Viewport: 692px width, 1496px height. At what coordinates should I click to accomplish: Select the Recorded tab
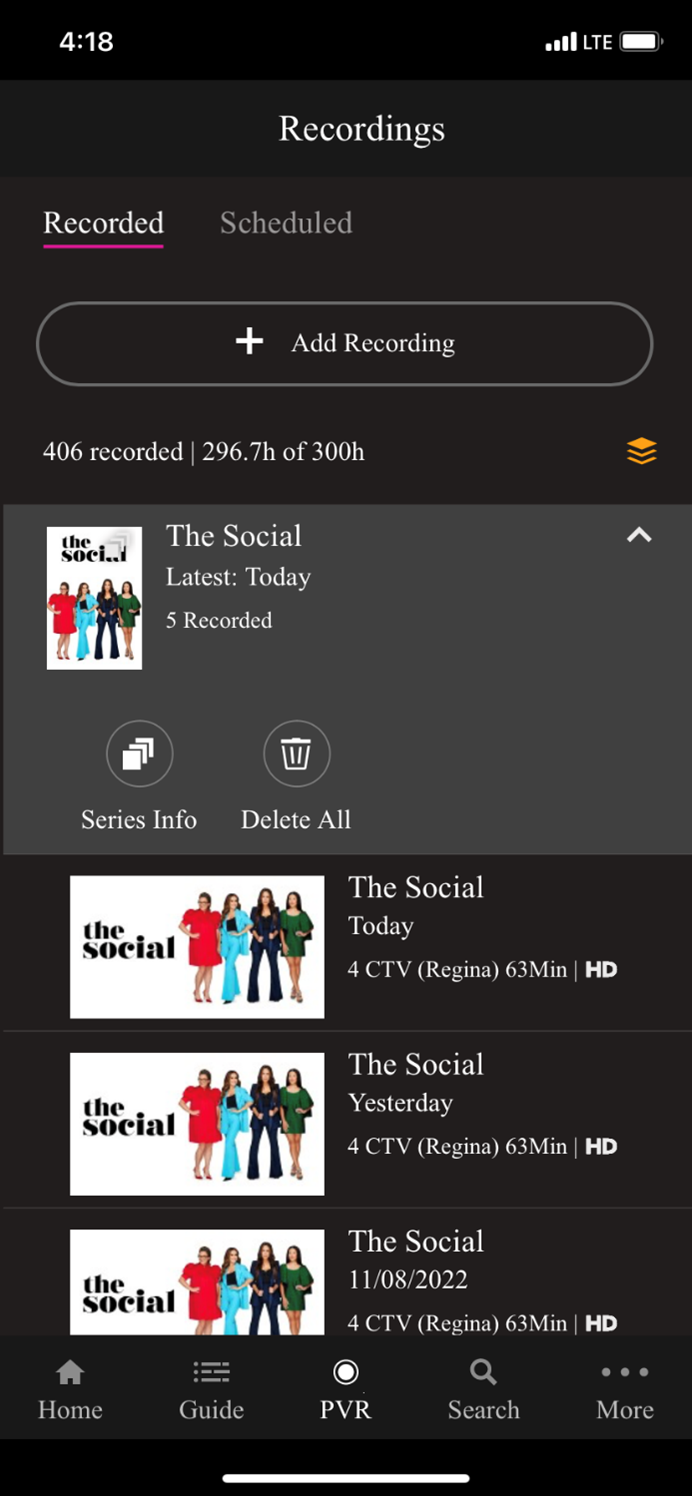102,224
